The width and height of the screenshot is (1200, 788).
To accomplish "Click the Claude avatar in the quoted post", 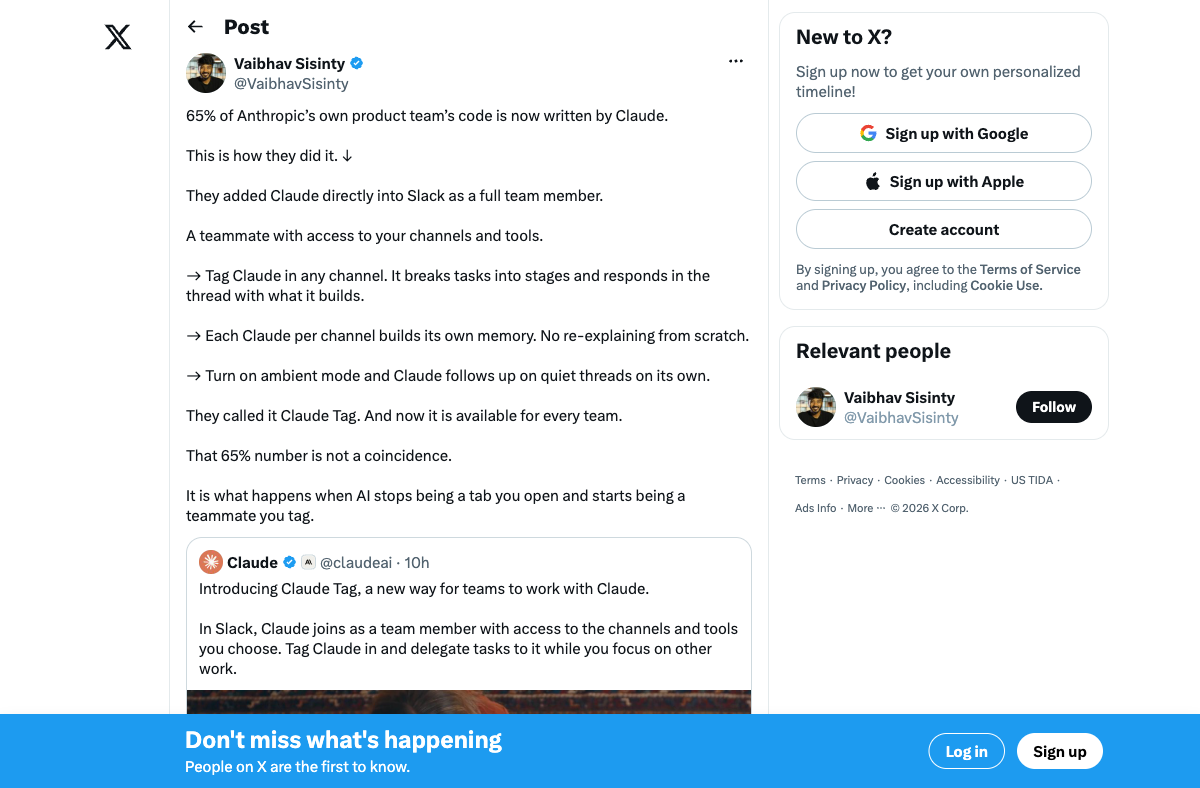I will [211, 562].
